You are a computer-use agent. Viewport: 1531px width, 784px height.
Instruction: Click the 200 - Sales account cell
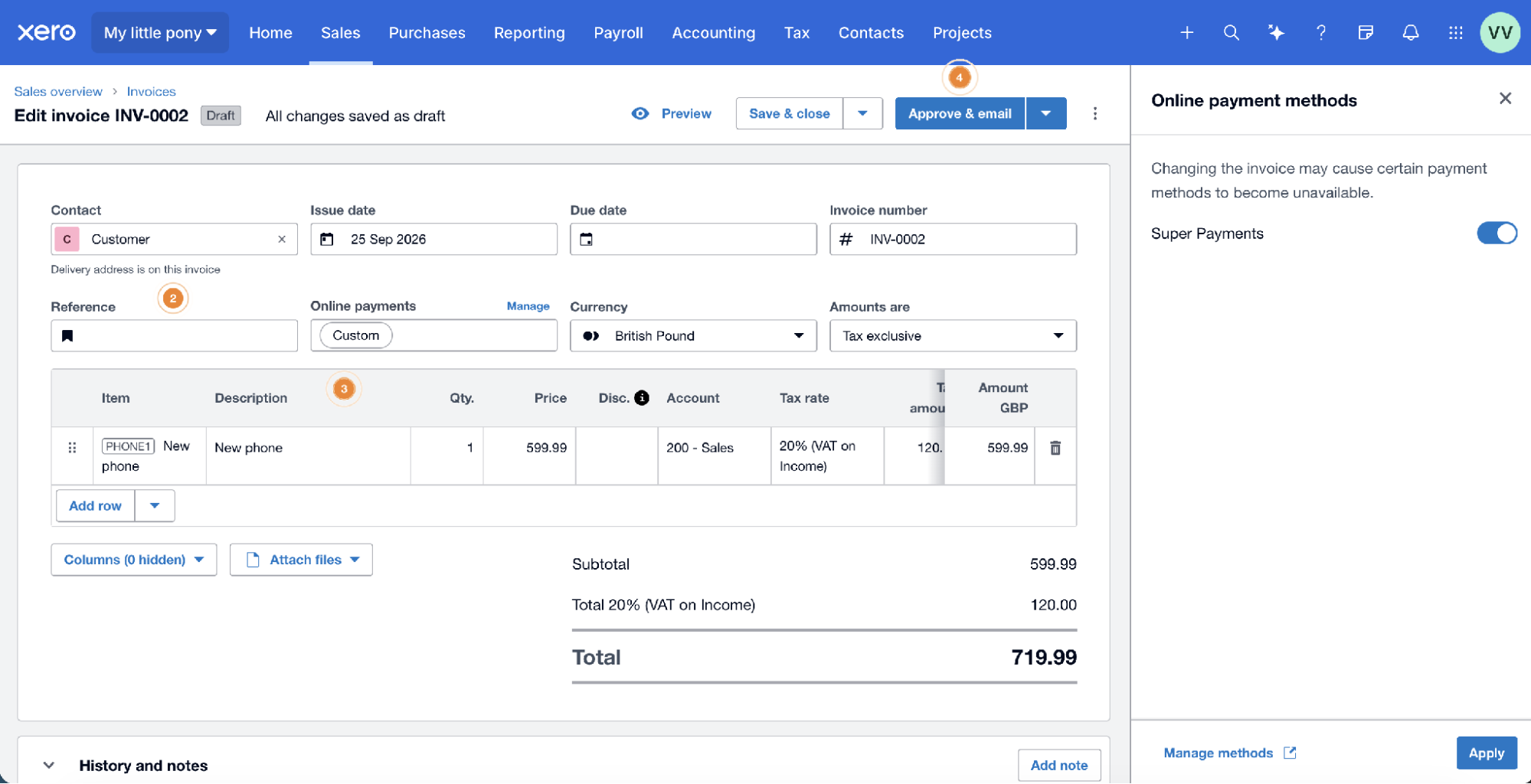click(714, 456)
